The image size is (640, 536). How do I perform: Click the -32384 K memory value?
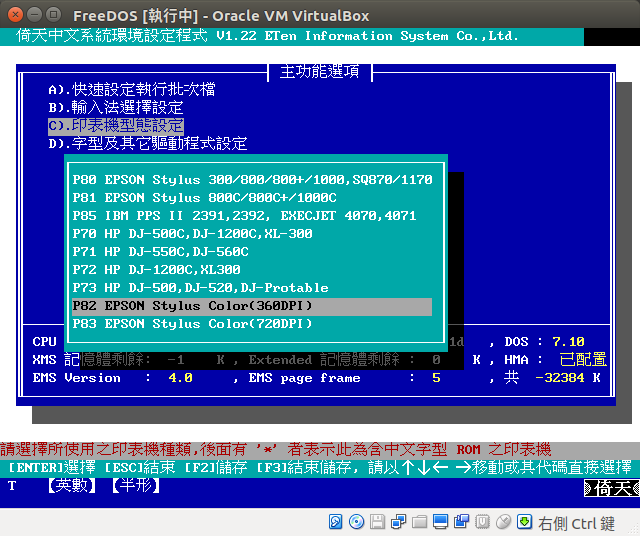point(567,378)
